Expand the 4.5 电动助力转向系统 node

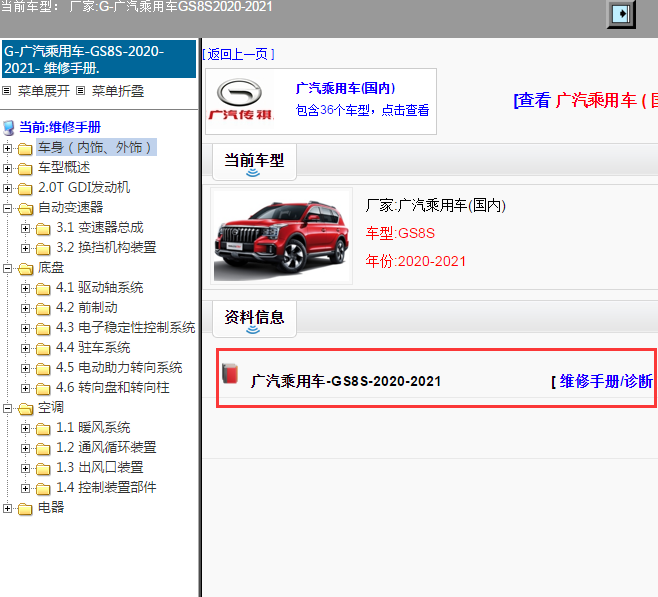point(25,368)
